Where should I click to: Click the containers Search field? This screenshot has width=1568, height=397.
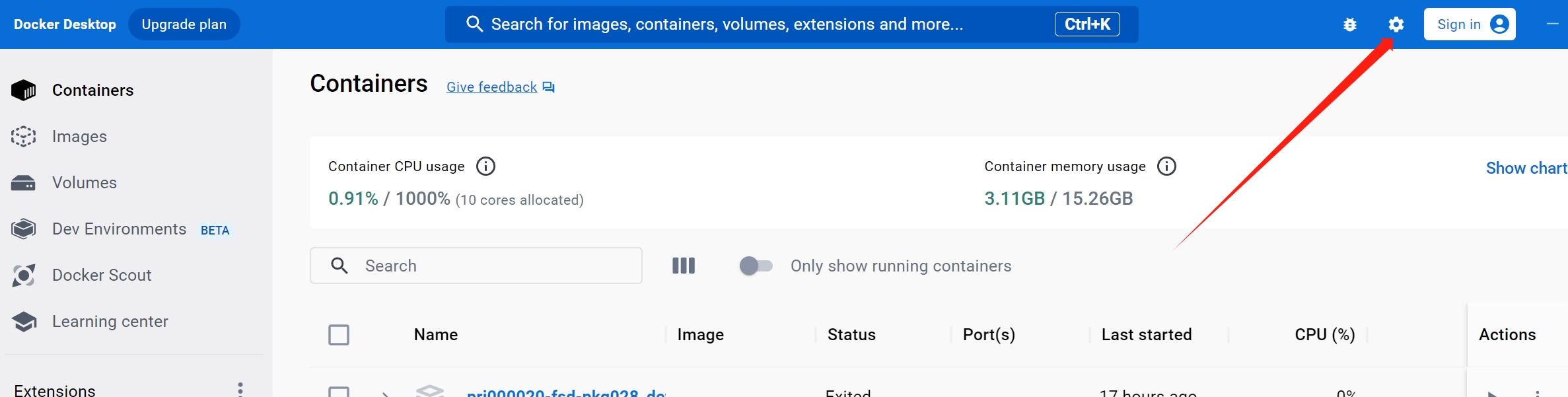click(x=476, y=266)
